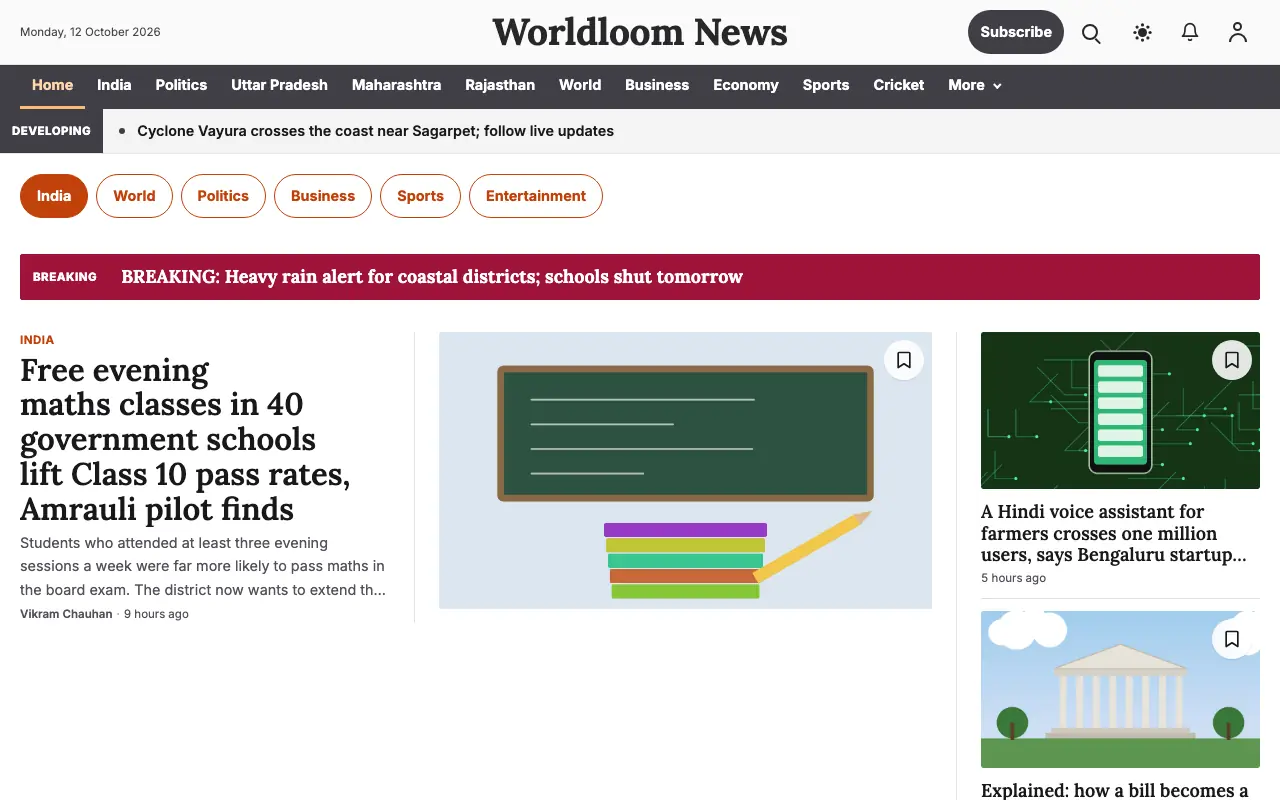Open the Cricket section

(x=899, y=85)
